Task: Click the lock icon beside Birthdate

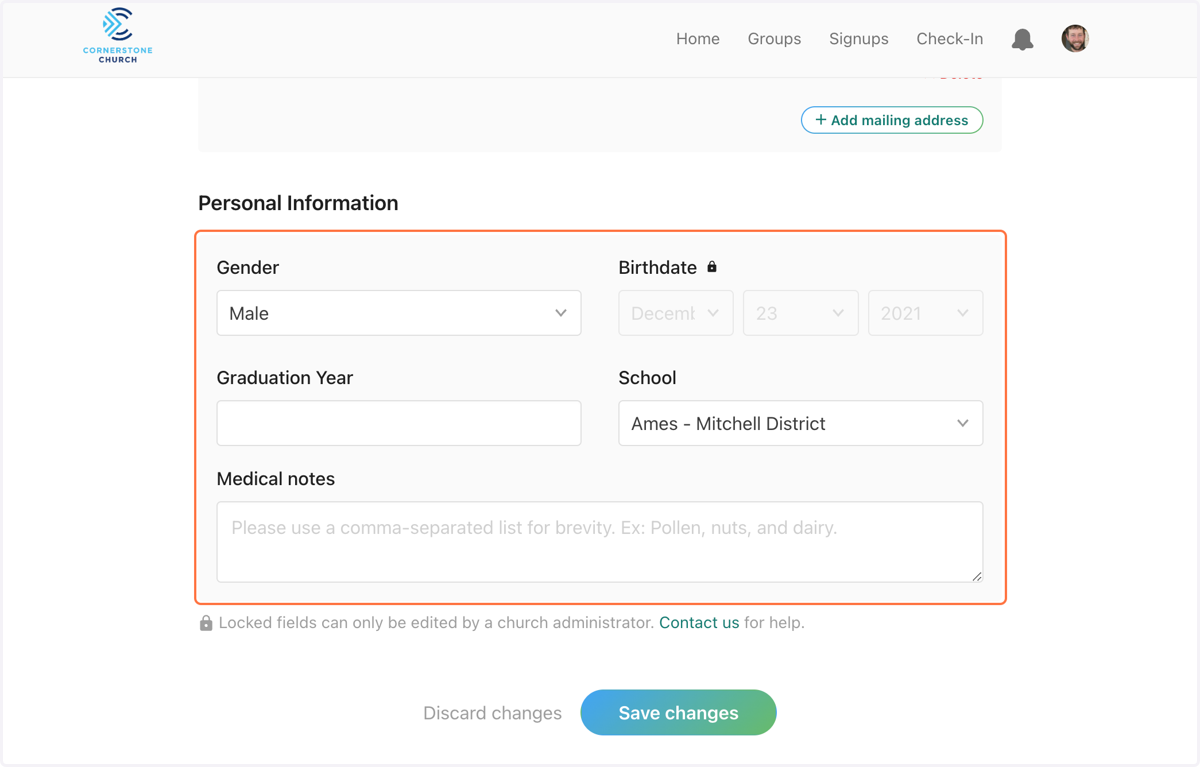Action: tap(712, 267)
